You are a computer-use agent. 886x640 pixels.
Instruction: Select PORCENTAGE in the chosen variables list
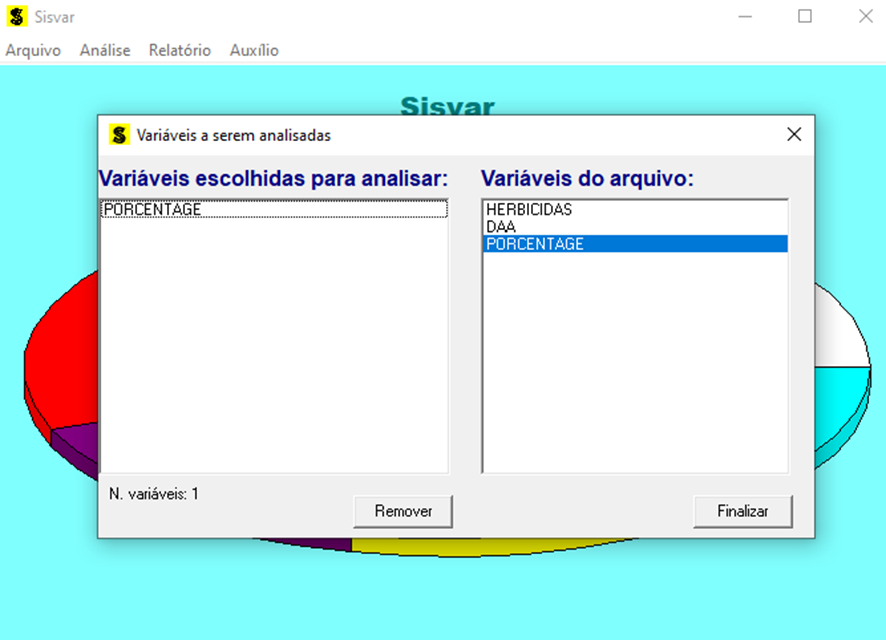pos(274,210)
